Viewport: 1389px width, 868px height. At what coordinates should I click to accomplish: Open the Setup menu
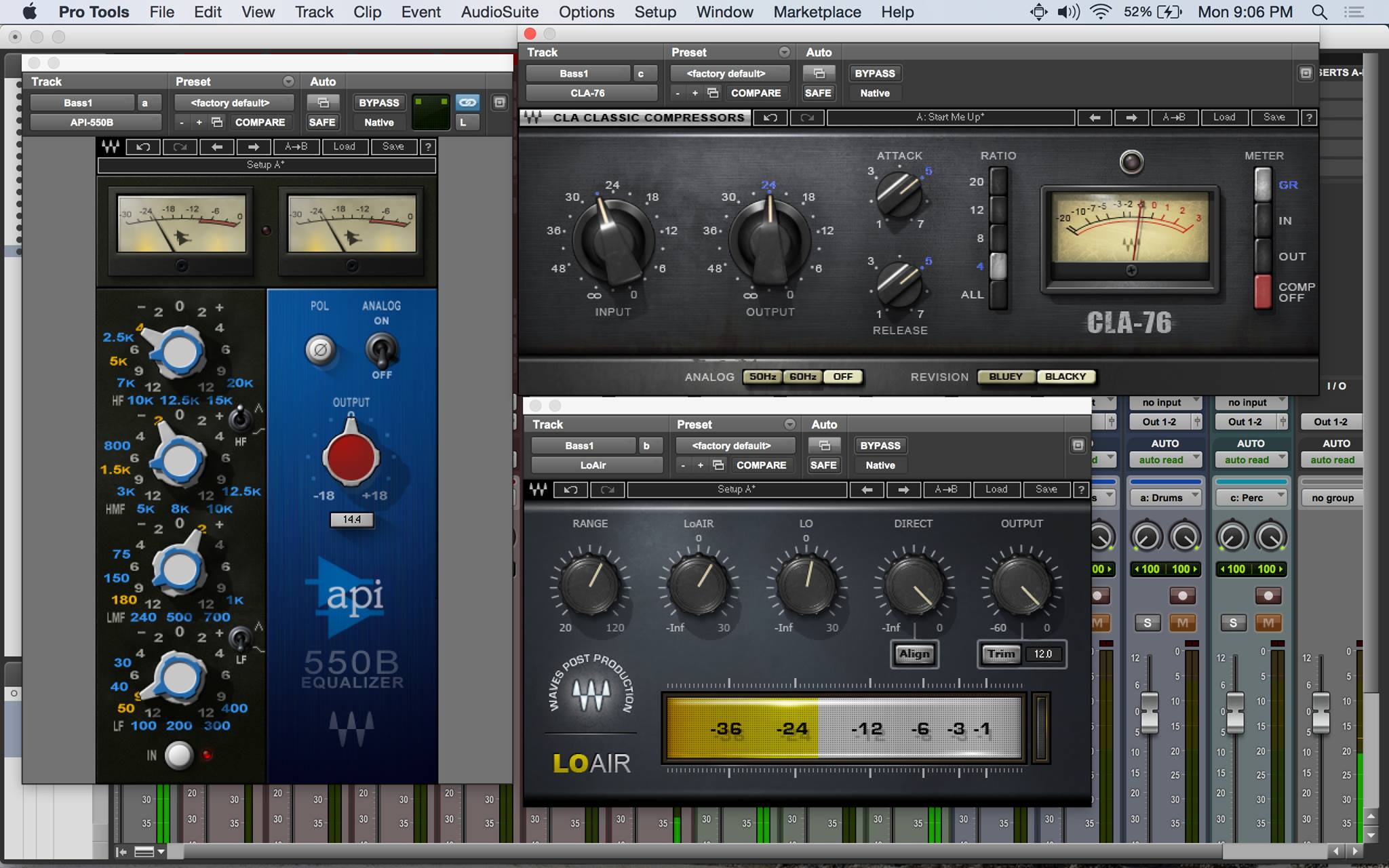(x=654, y=12)
